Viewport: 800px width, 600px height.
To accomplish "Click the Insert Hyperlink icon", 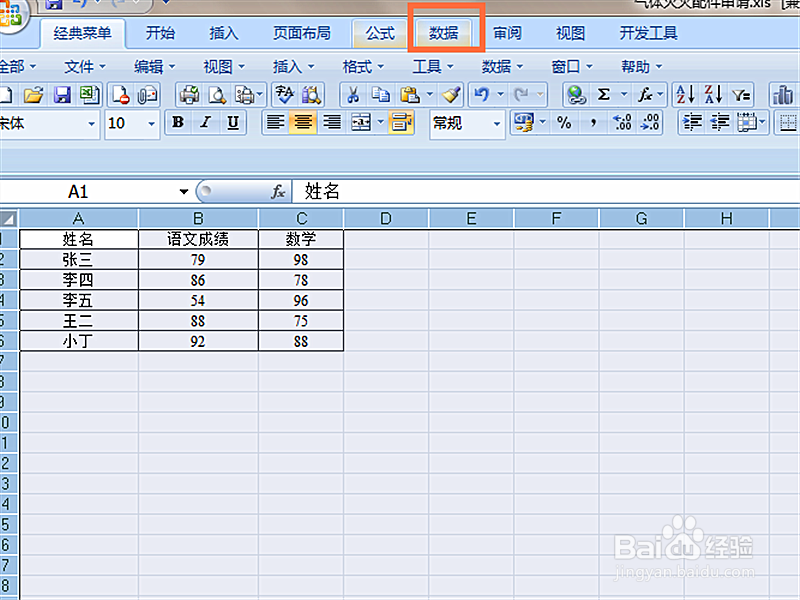I will 575,96.
